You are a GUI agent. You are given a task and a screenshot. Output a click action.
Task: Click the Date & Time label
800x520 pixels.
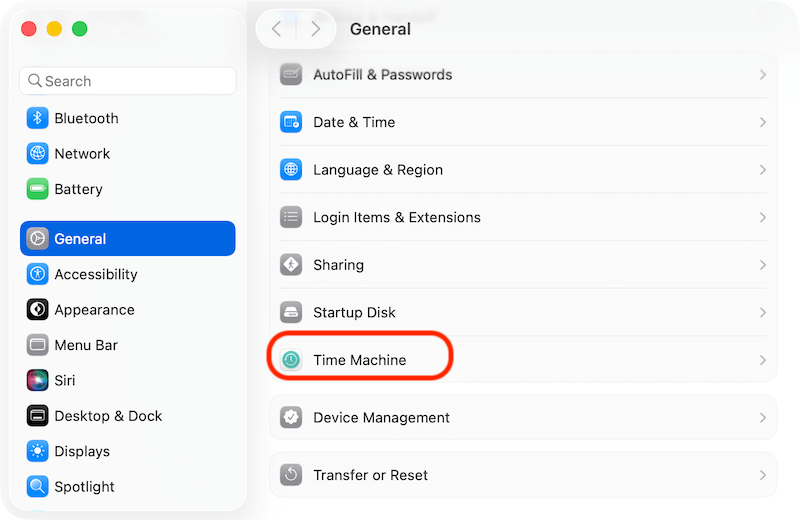pos(354,122)
